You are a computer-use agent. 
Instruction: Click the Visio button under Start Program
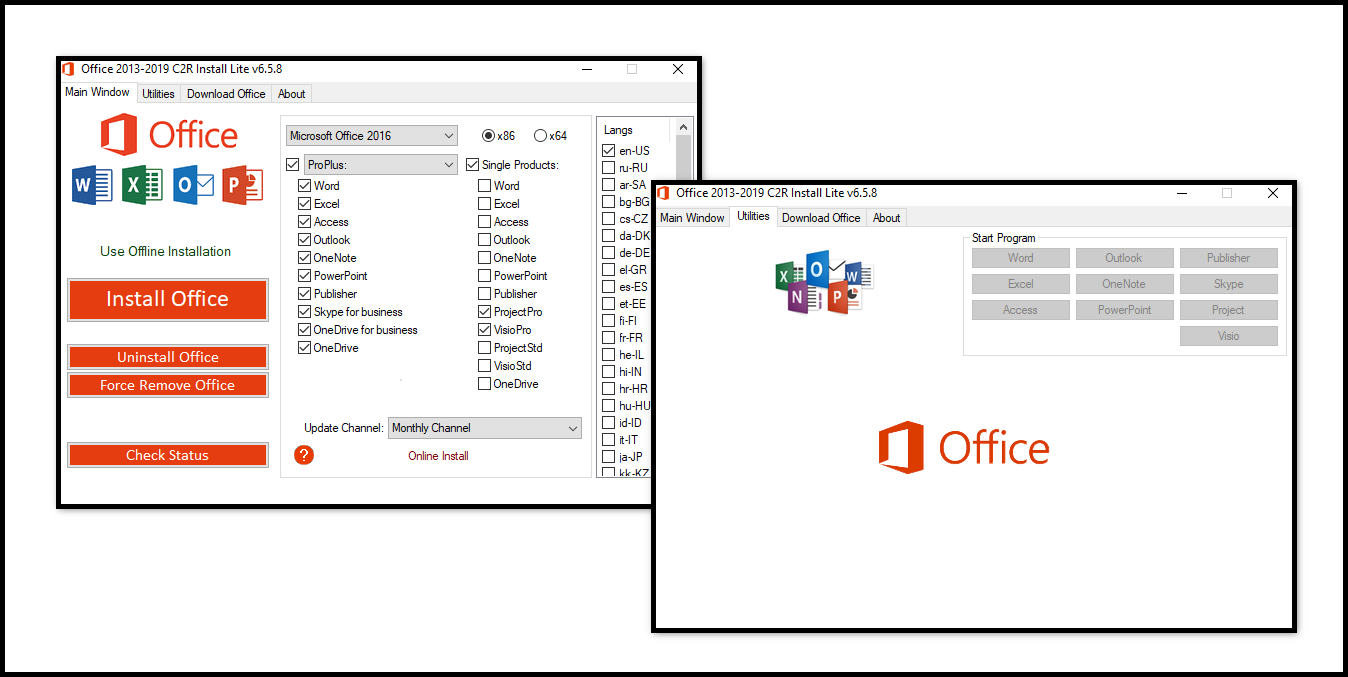tap(1229, 336)
